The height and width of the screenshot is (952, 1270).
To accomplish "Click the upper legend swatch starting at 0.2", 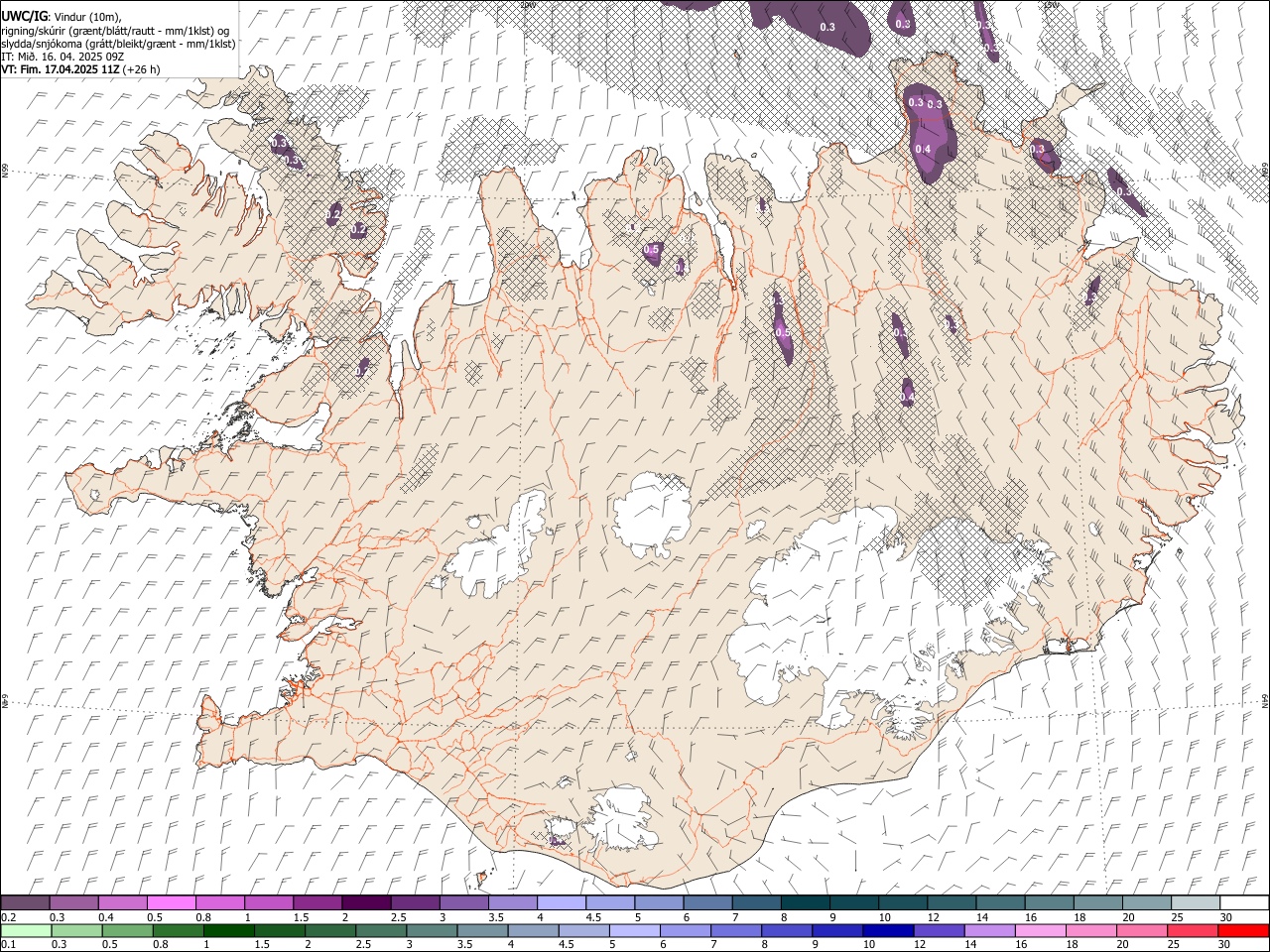I will click(25, 903).
